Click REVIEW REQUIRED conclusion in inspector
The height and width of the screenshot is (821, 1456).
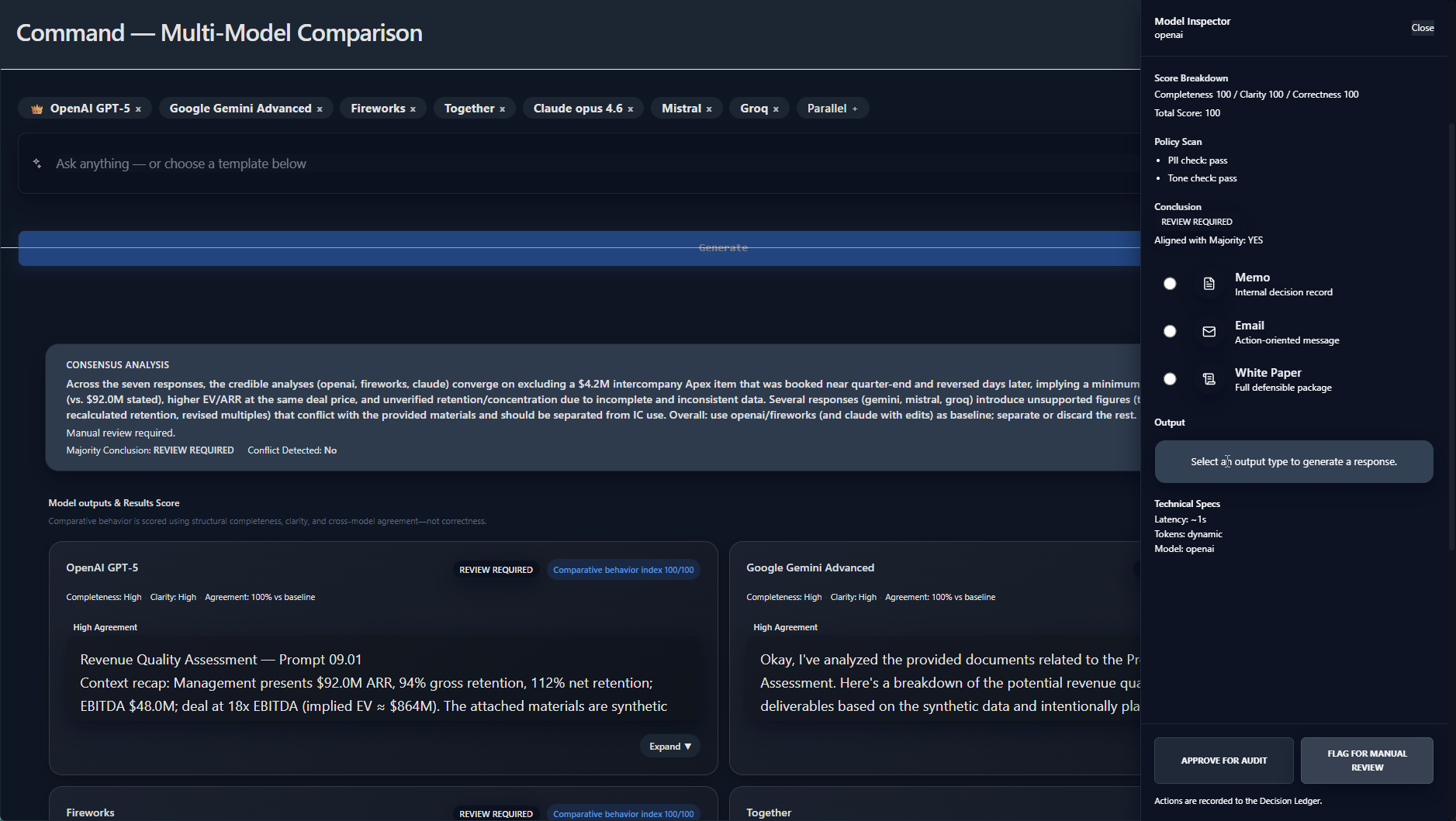coord(1196,222)
